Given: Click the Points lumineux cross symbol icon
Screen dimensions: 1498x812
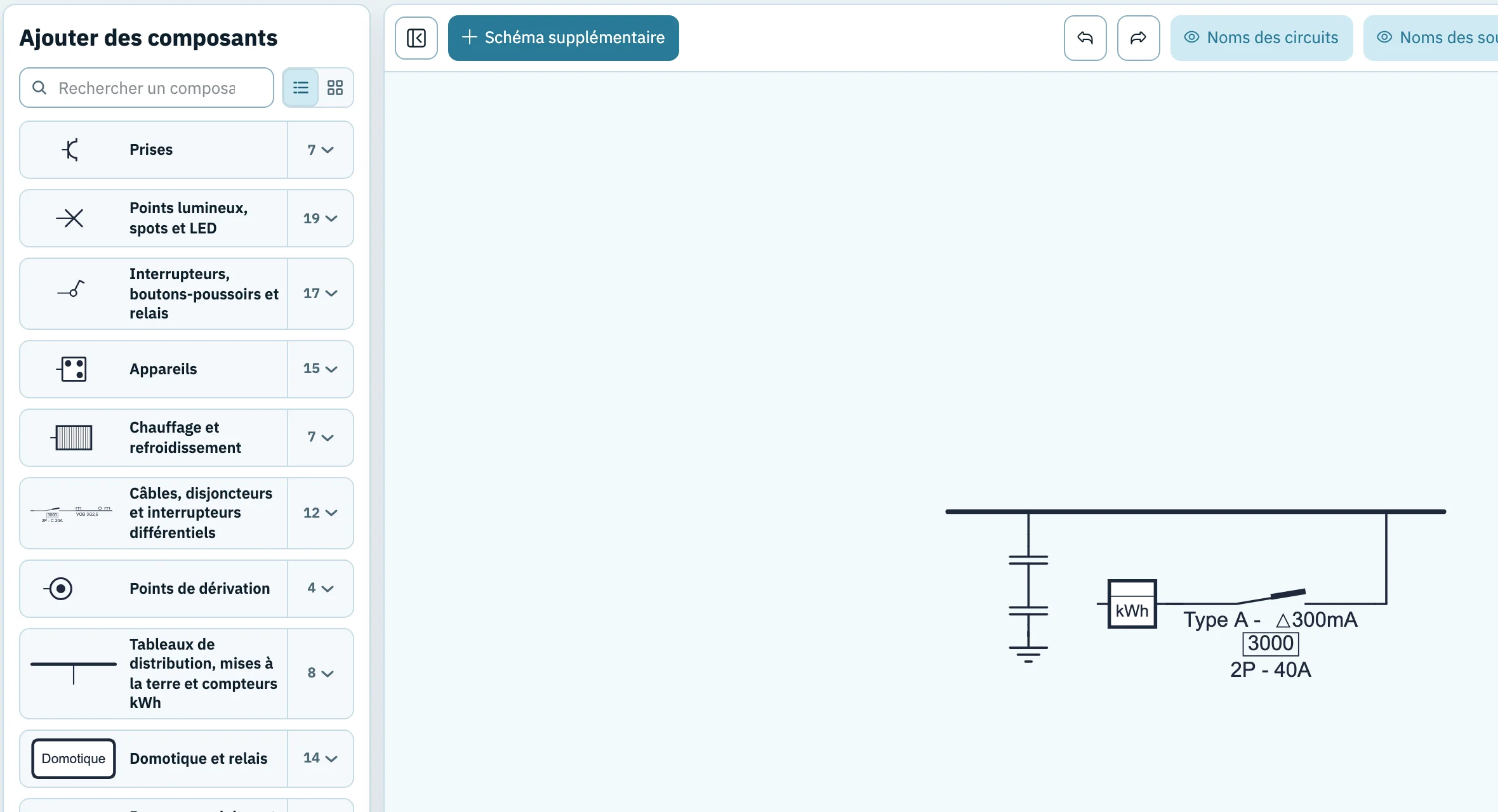Looking at the screenshot, I should tap(70, 218).
